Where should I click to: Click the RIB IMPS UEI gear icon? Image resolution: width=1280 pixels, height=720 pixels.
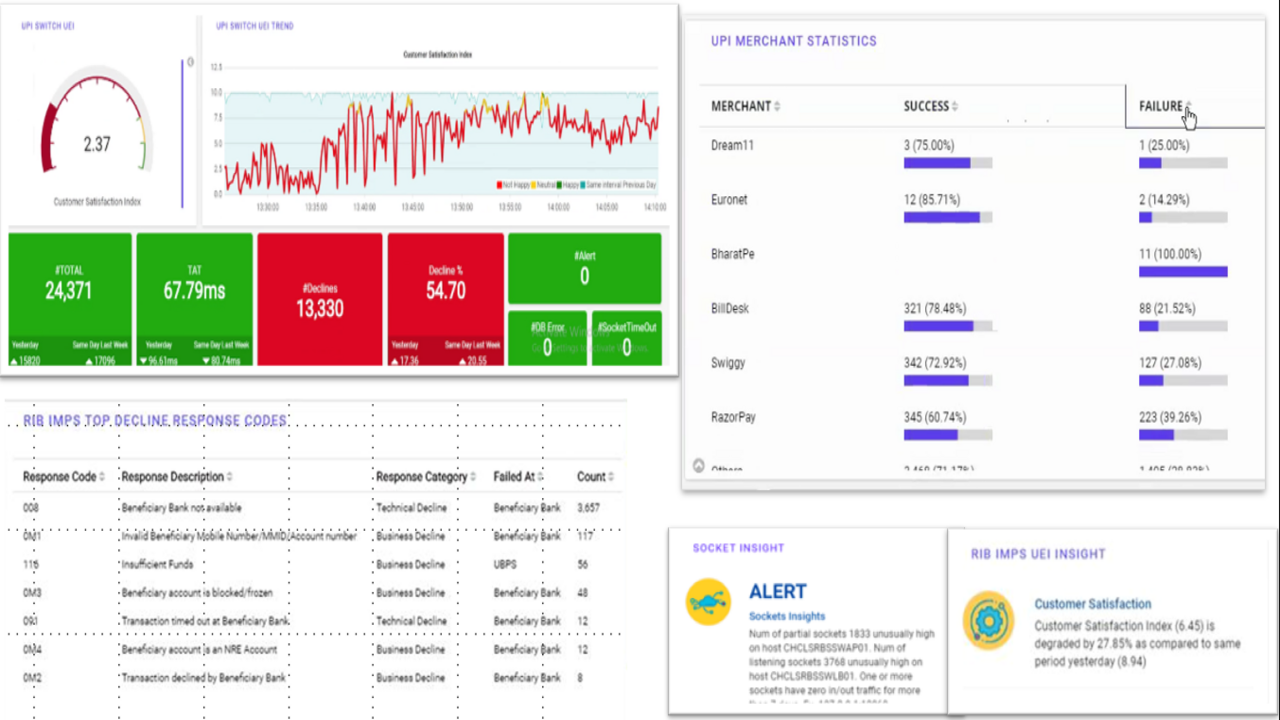coord(988,620)
